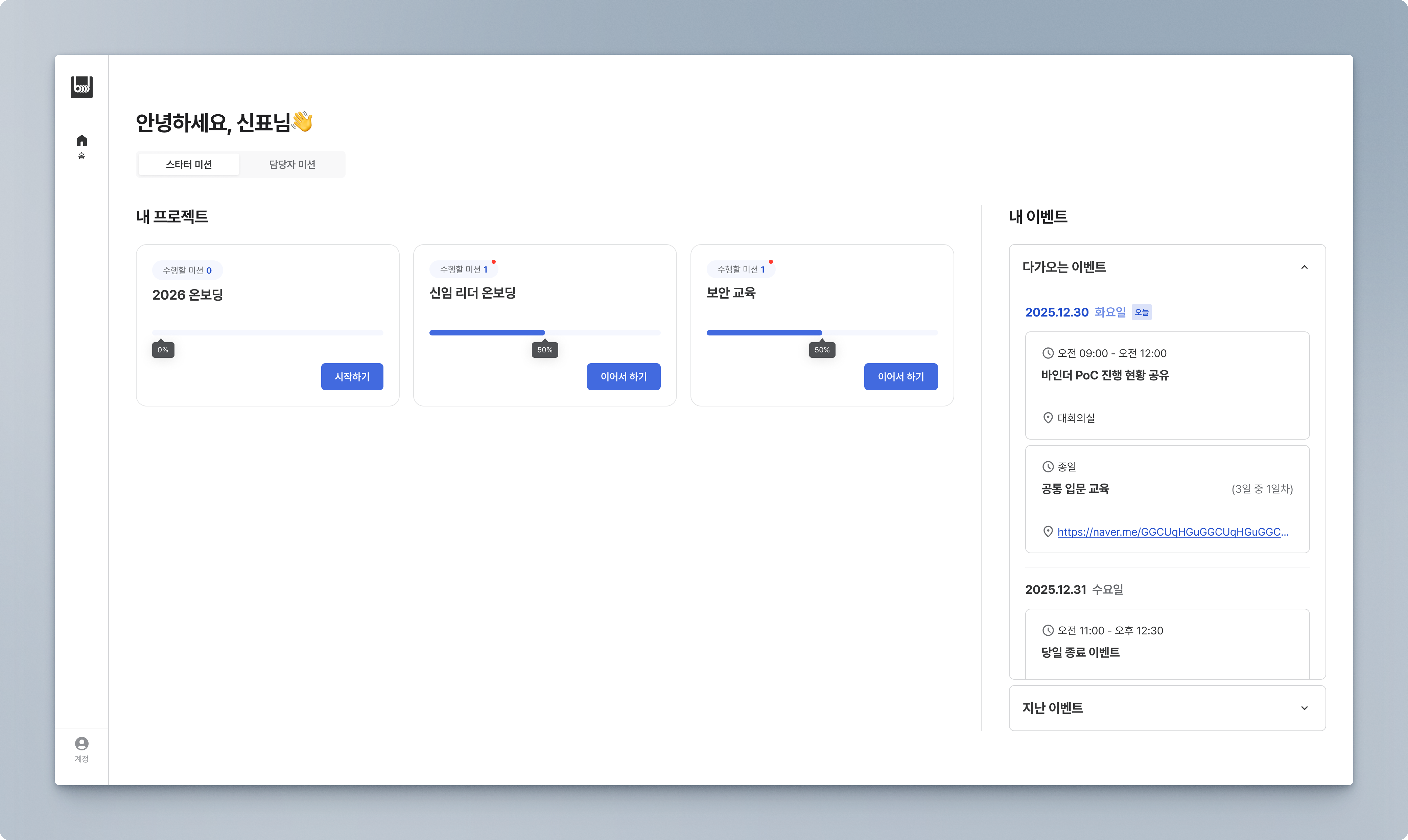The width and height of the screenshot is (1408, 840).
Task: Click the app logo icon in the sidebar
Action: click(x=81, y=87)
